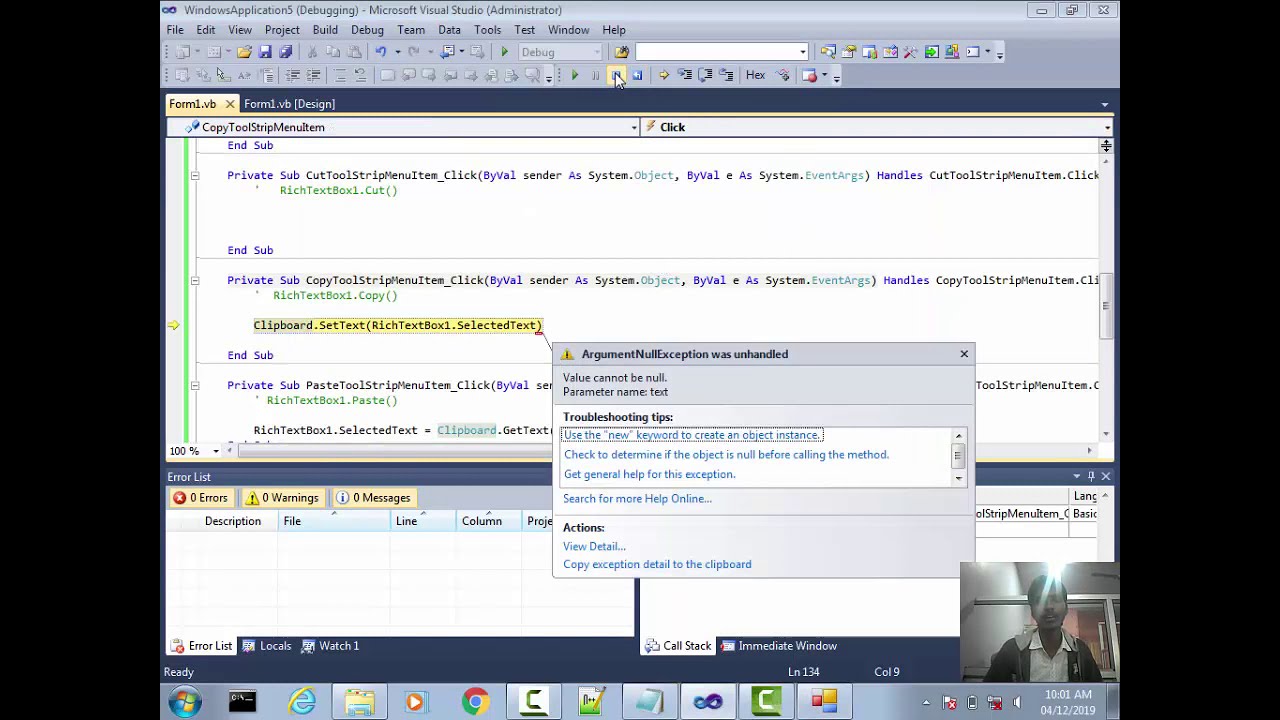
Task: Switch to Form1.vb [Design] tab
Action: (x=289, y=104)
